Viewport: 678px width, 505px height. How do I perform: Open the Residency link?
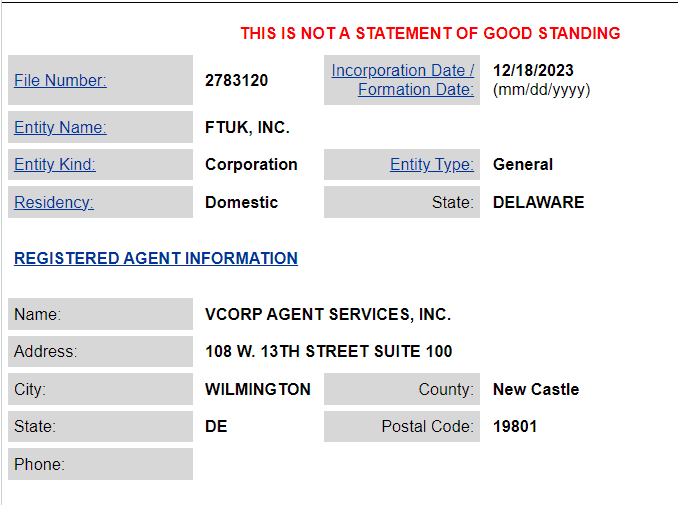point(54,202)
